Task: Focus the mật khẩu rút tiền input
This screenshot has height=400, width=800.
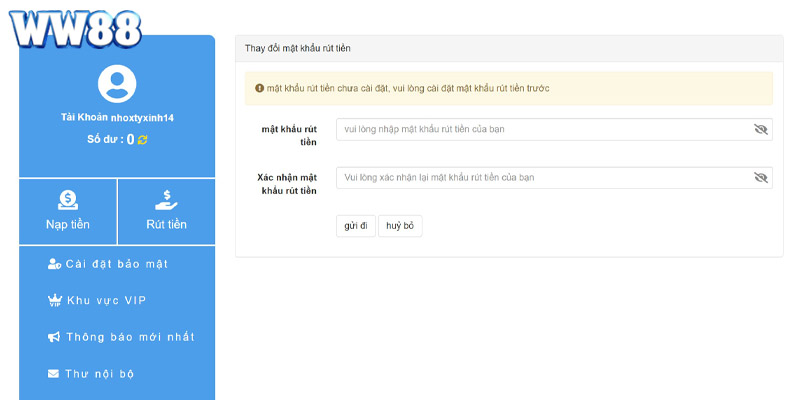Action: [x=540, y=130]
